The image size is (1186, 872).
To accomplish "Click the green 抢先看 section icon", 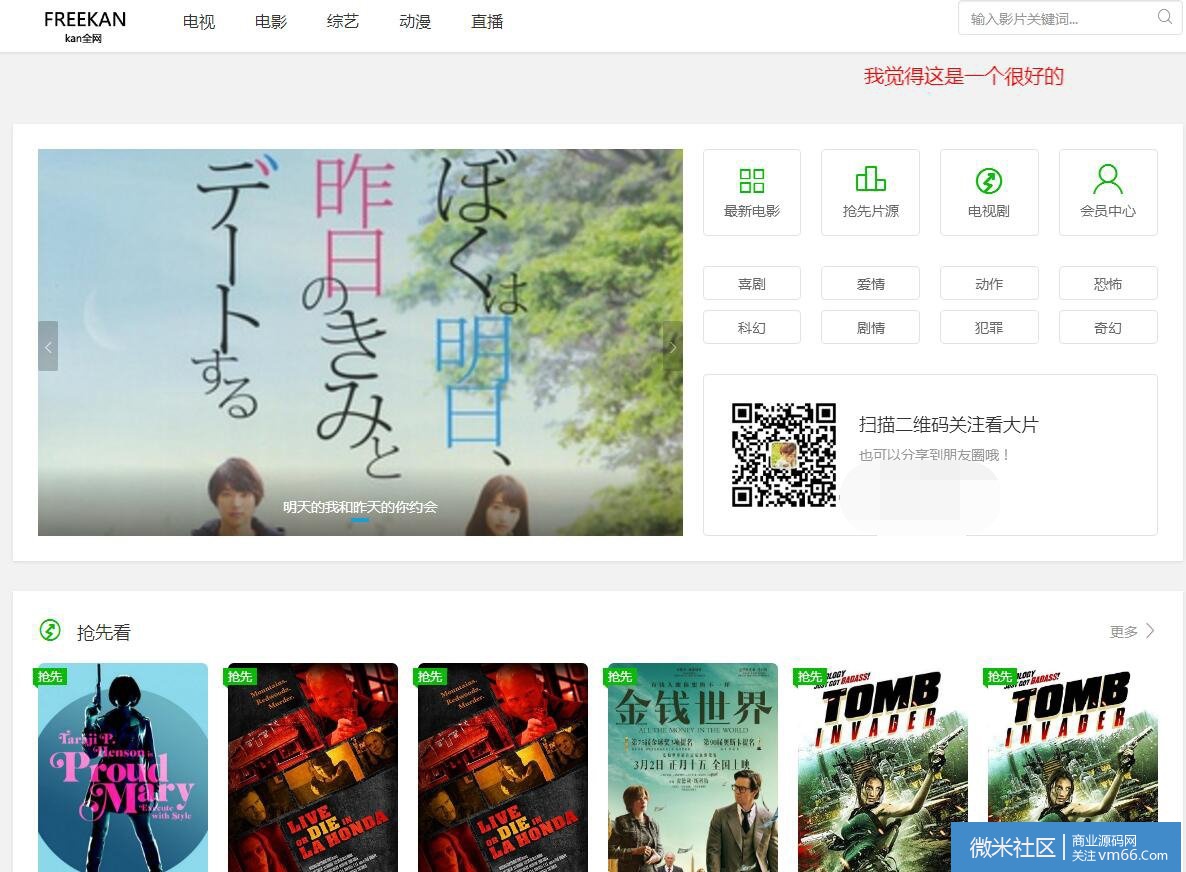I will point(50,630).
